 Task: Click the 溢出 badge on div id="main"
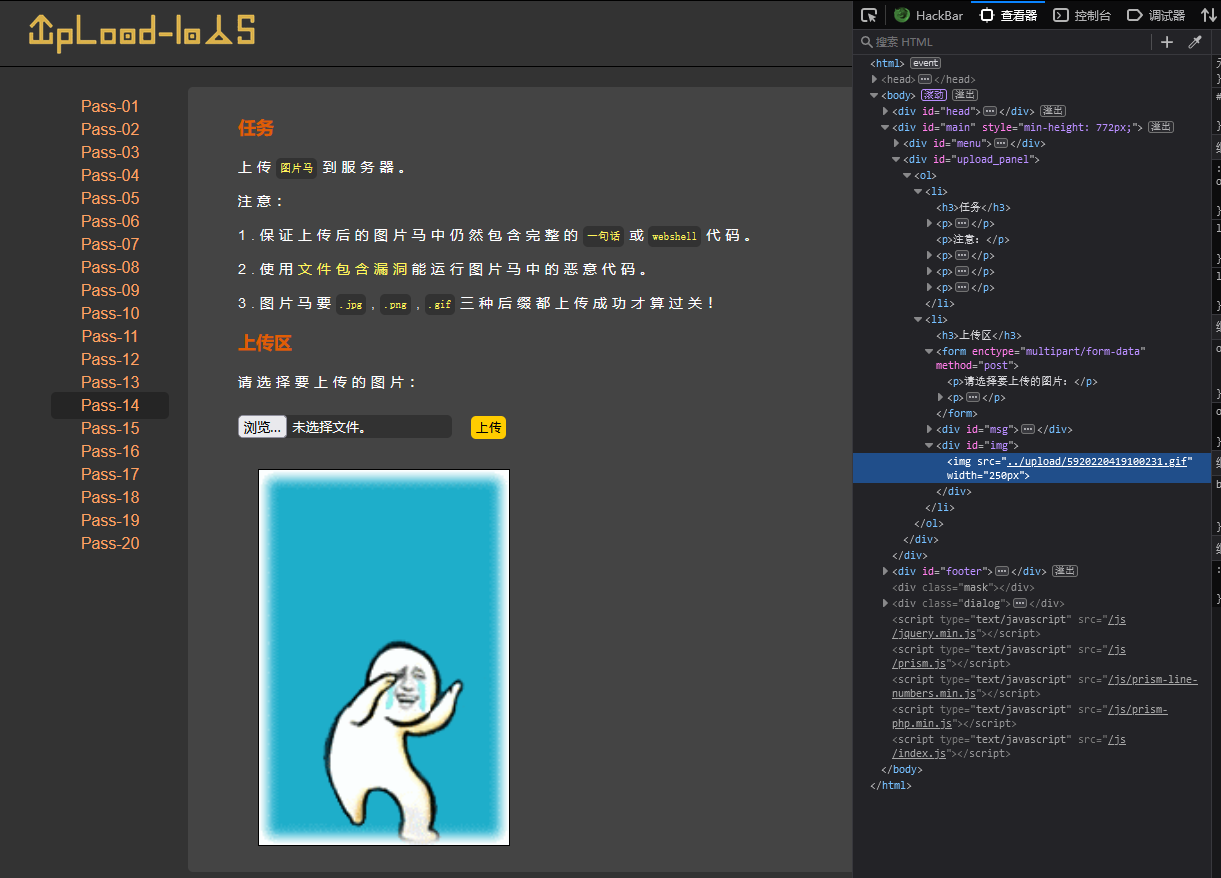(x=1160, y=127)
